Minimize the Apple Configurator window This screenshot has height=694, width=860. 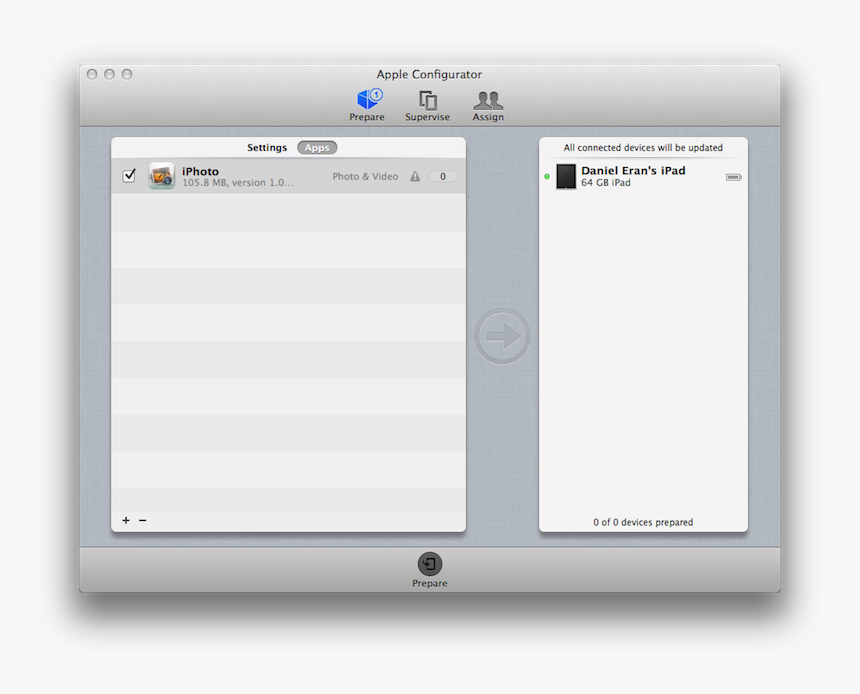pyautogui.click(x=110, y=74)
